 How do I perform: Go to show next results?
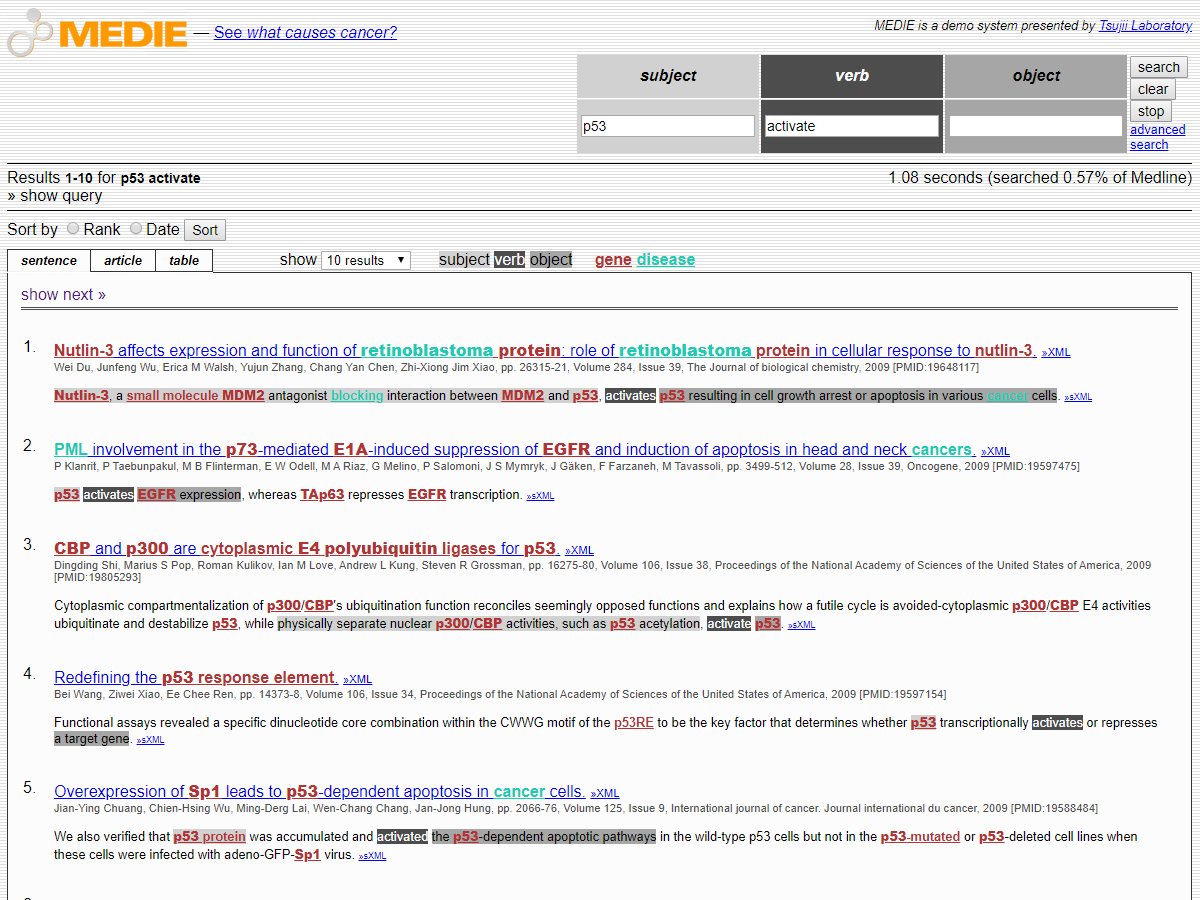[63, 294]
